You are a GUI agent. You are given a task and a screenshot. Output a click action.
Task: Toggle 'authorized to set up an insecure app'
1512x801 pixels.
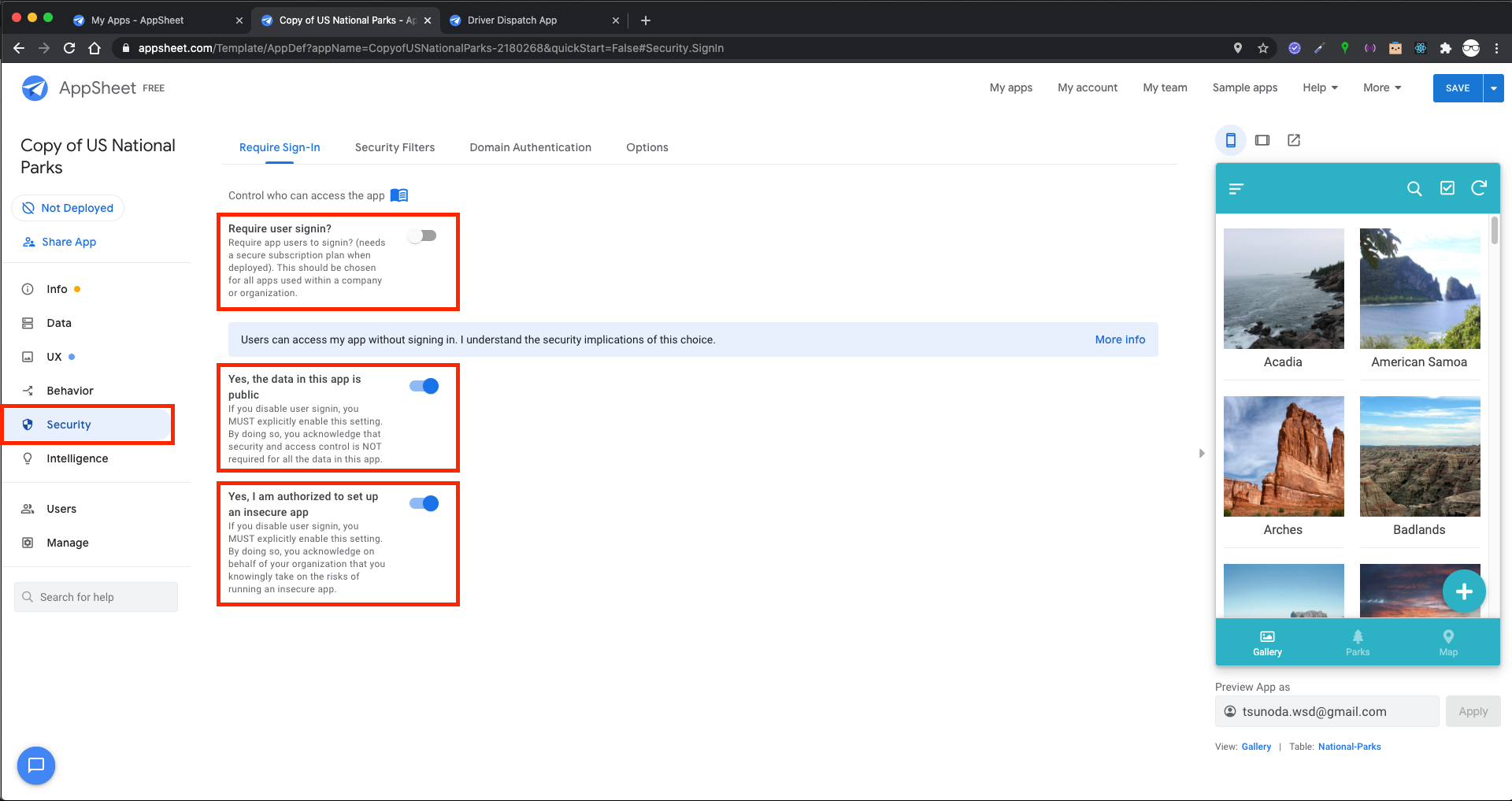(x=424, y=503)
